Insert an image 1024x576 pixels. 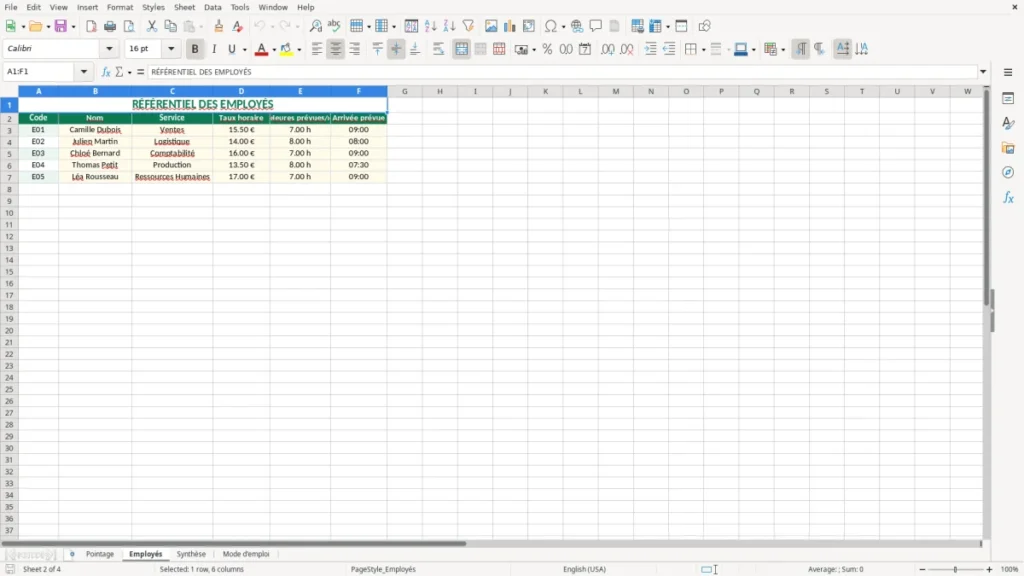[491, 26]
